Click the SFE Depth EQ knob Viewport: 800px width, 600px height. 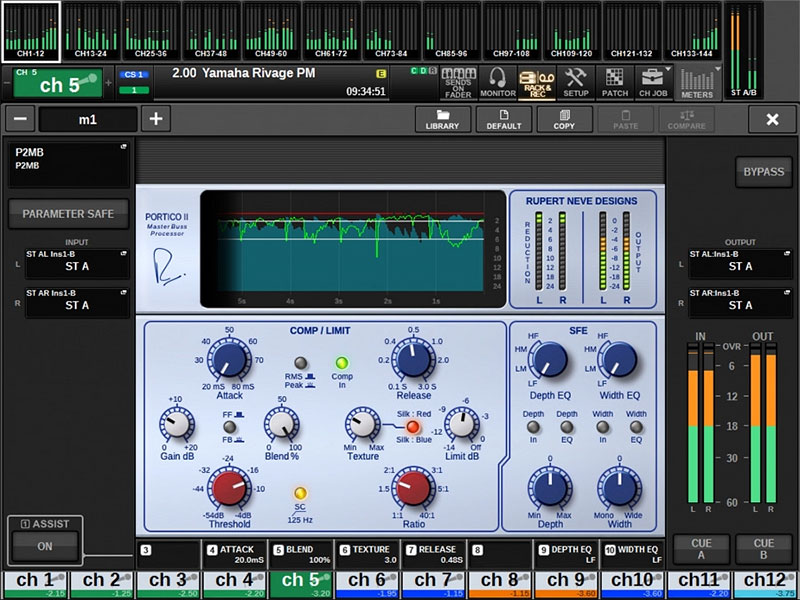click(x=549, y=360)
